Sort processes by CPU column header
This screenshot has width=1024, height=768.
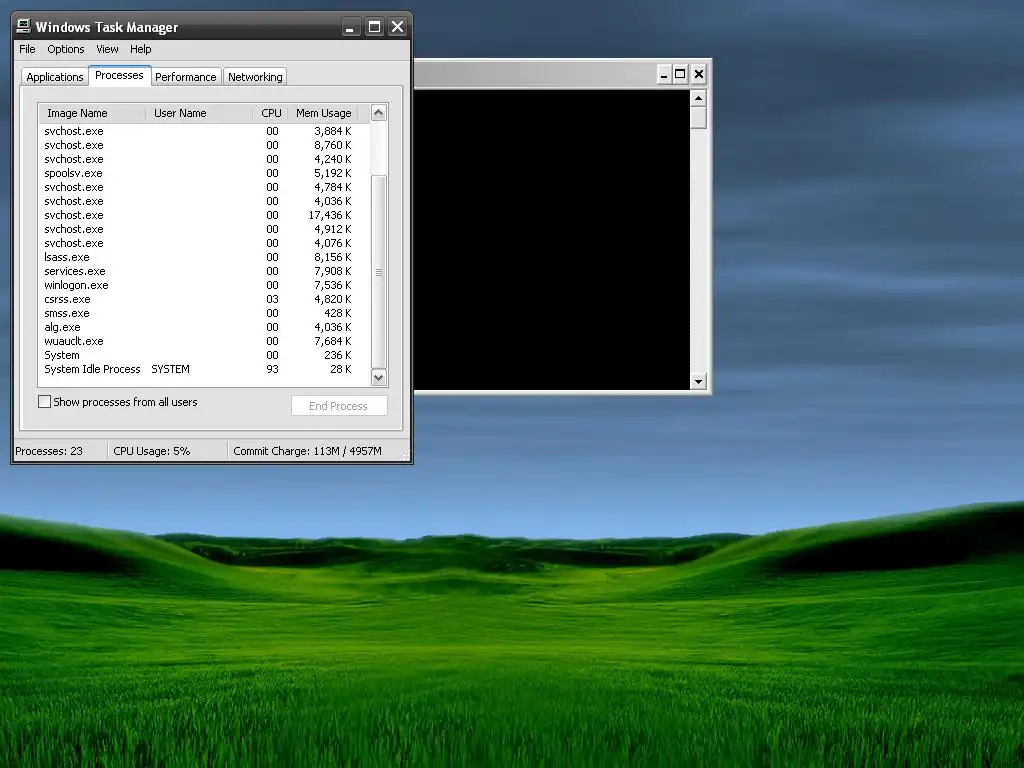coord(270,113)
